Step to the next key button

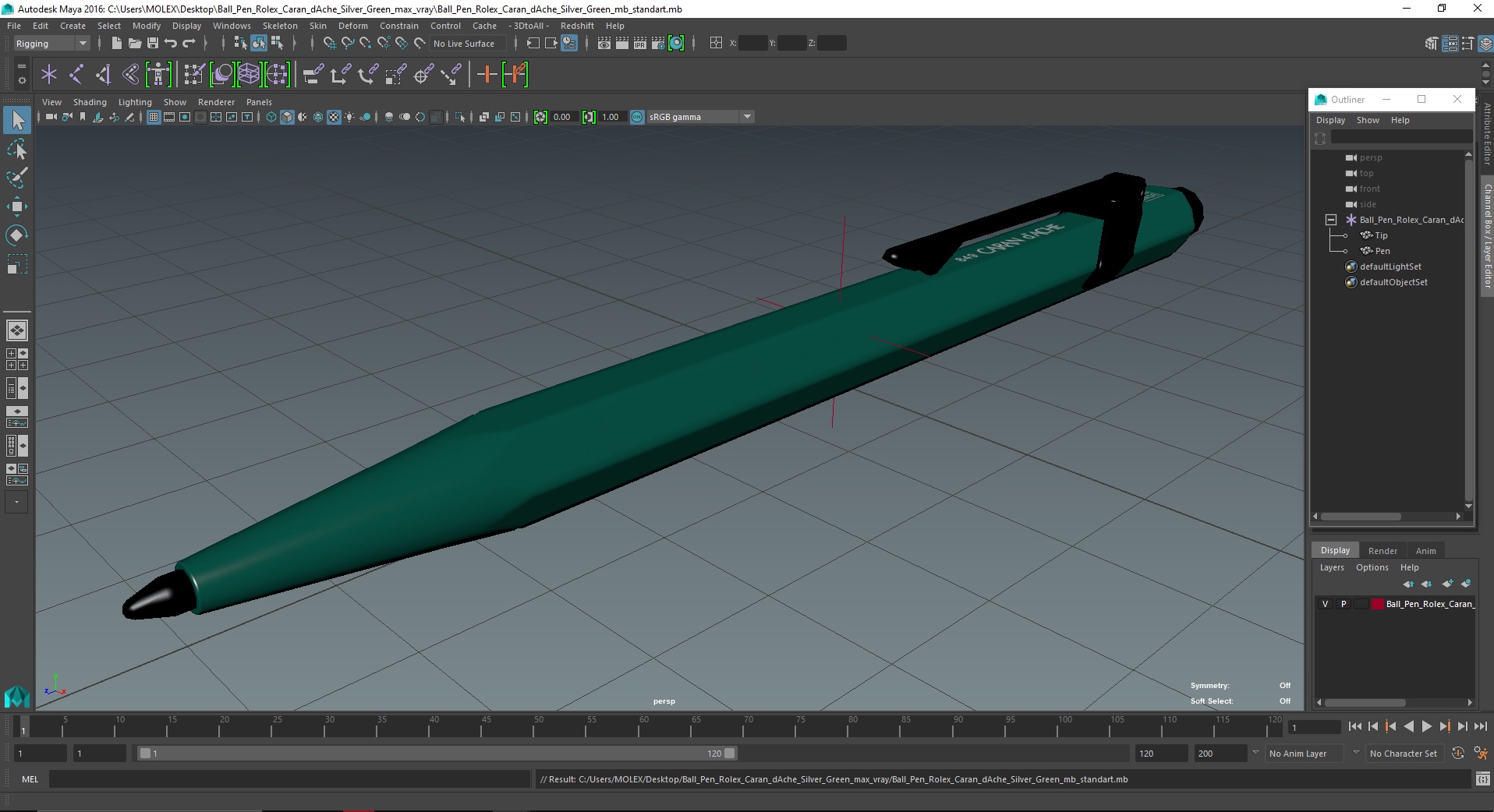click(1444, 726)
